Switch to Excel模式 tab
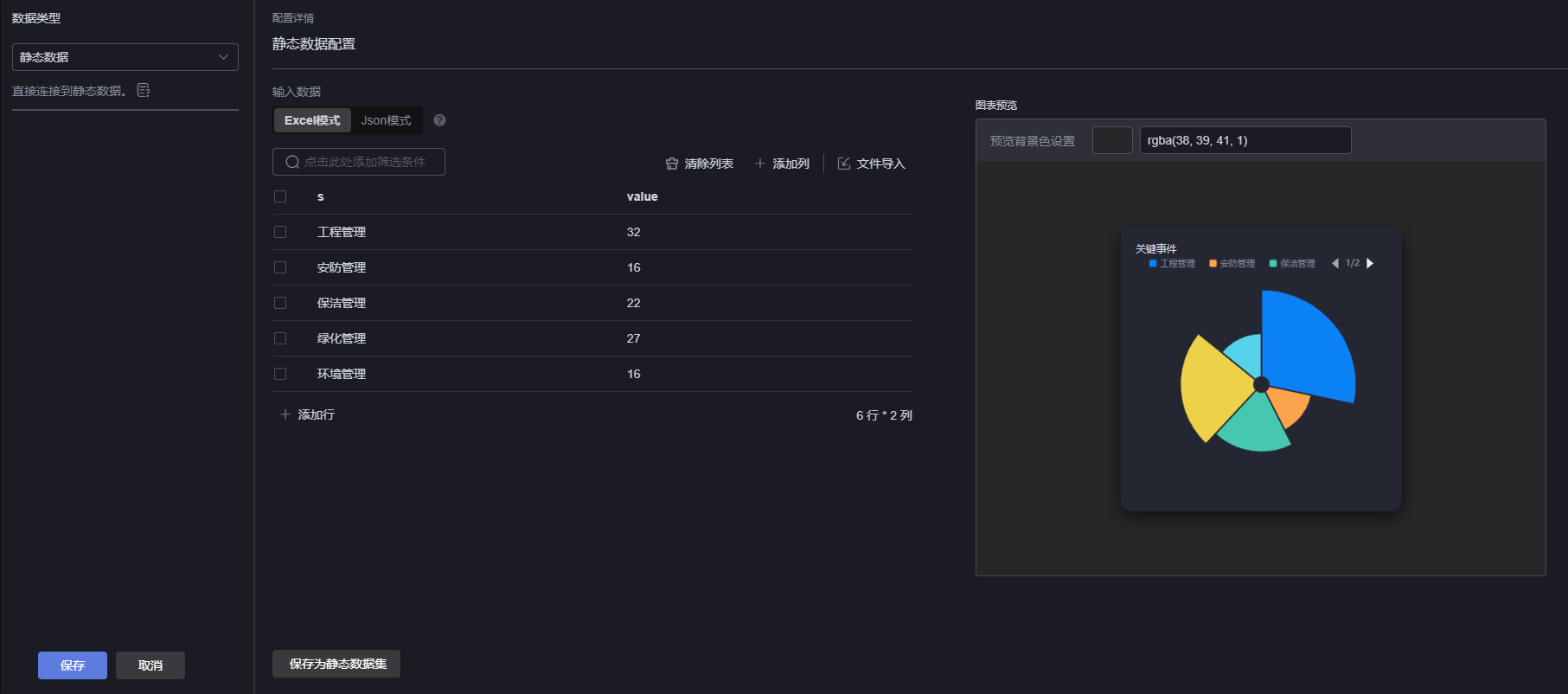Screen dimensions: 1568x694 coord(312,120)
